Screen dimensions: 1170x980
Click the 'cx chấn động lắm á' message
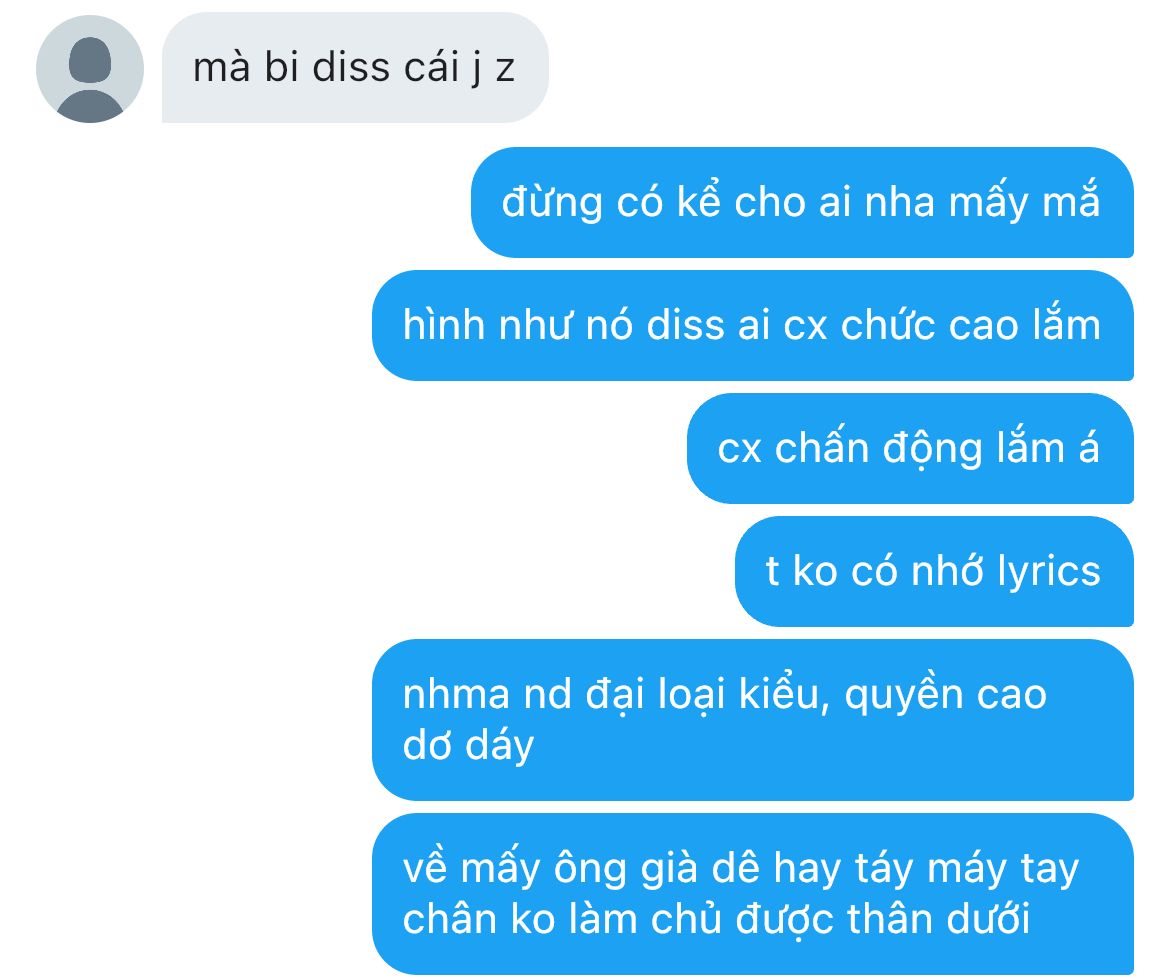910,449
